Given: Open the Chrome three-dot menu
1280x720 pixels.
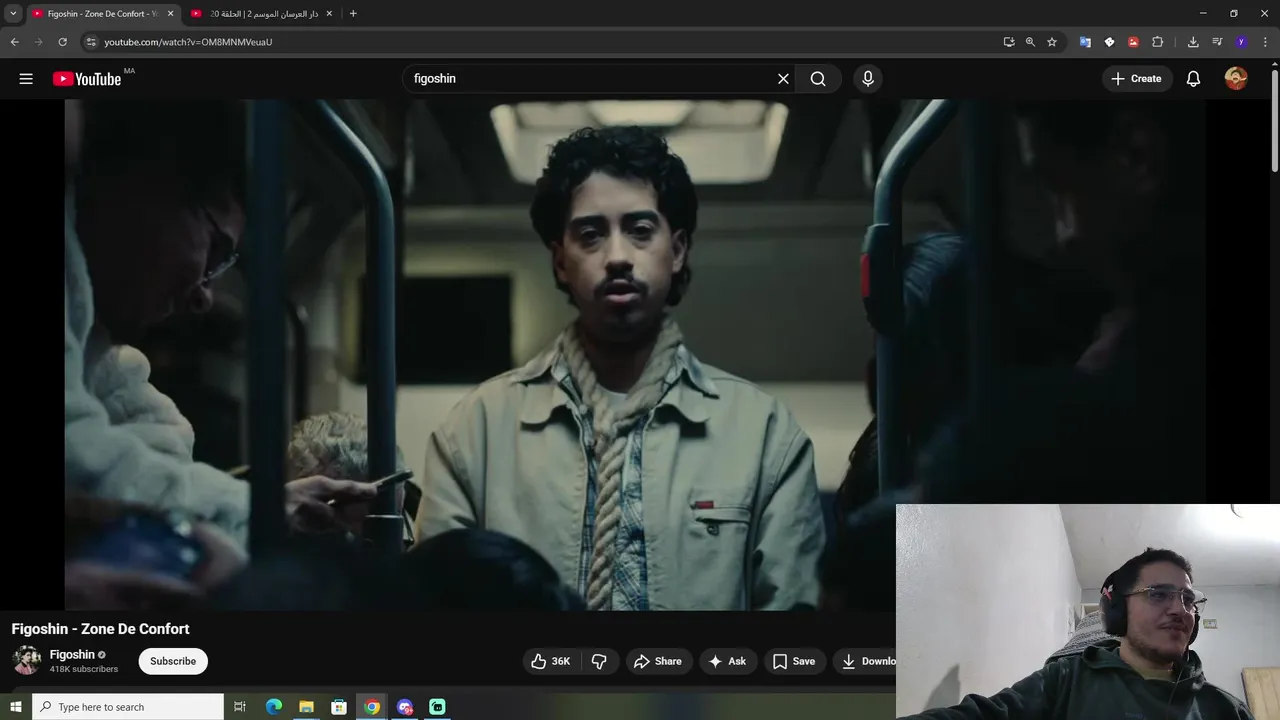Looking at the screenshot, I should 1266,42.
